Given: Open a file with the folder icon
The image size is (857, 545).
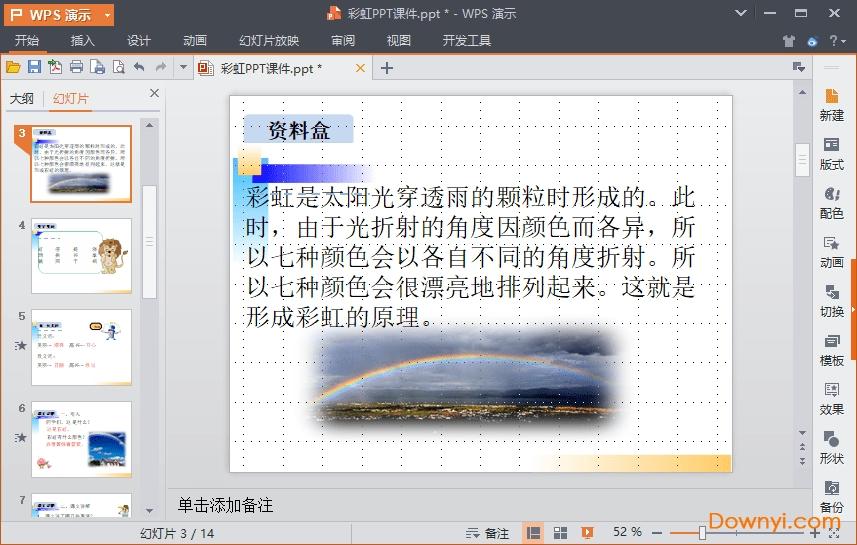Looking at the screenshot, I should (x=13, y=67).
